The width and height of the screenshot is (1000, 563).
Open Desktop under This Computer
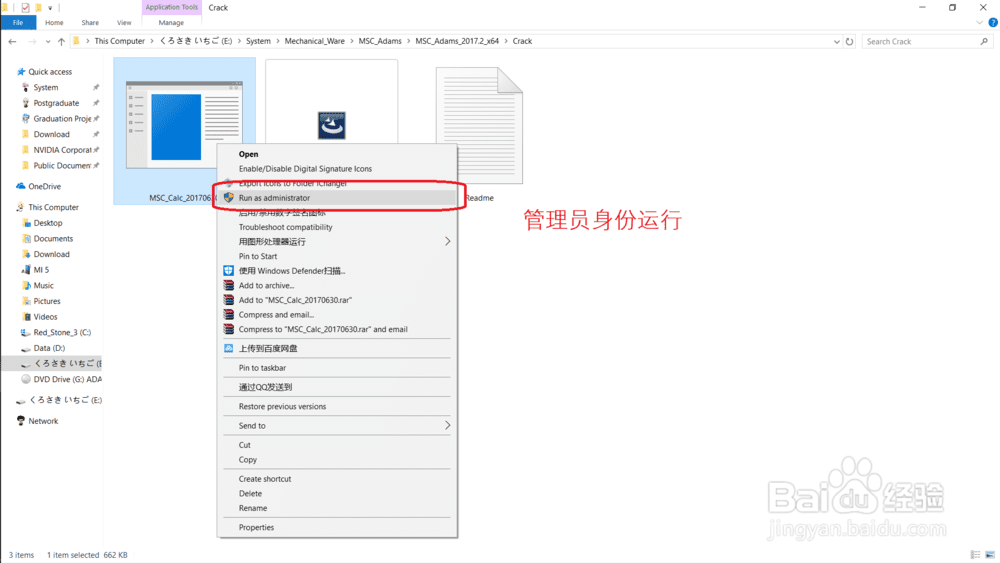(48, 223)
